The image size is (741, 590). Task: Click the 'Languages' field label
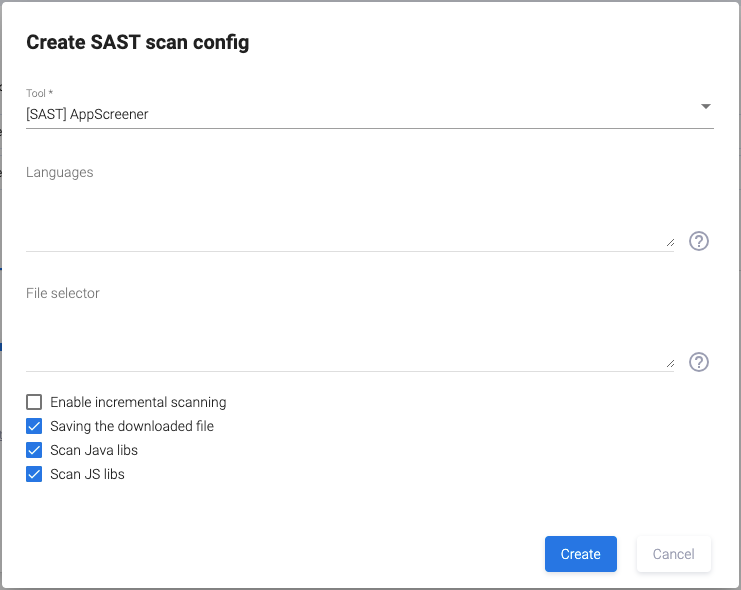click(60, 172)
